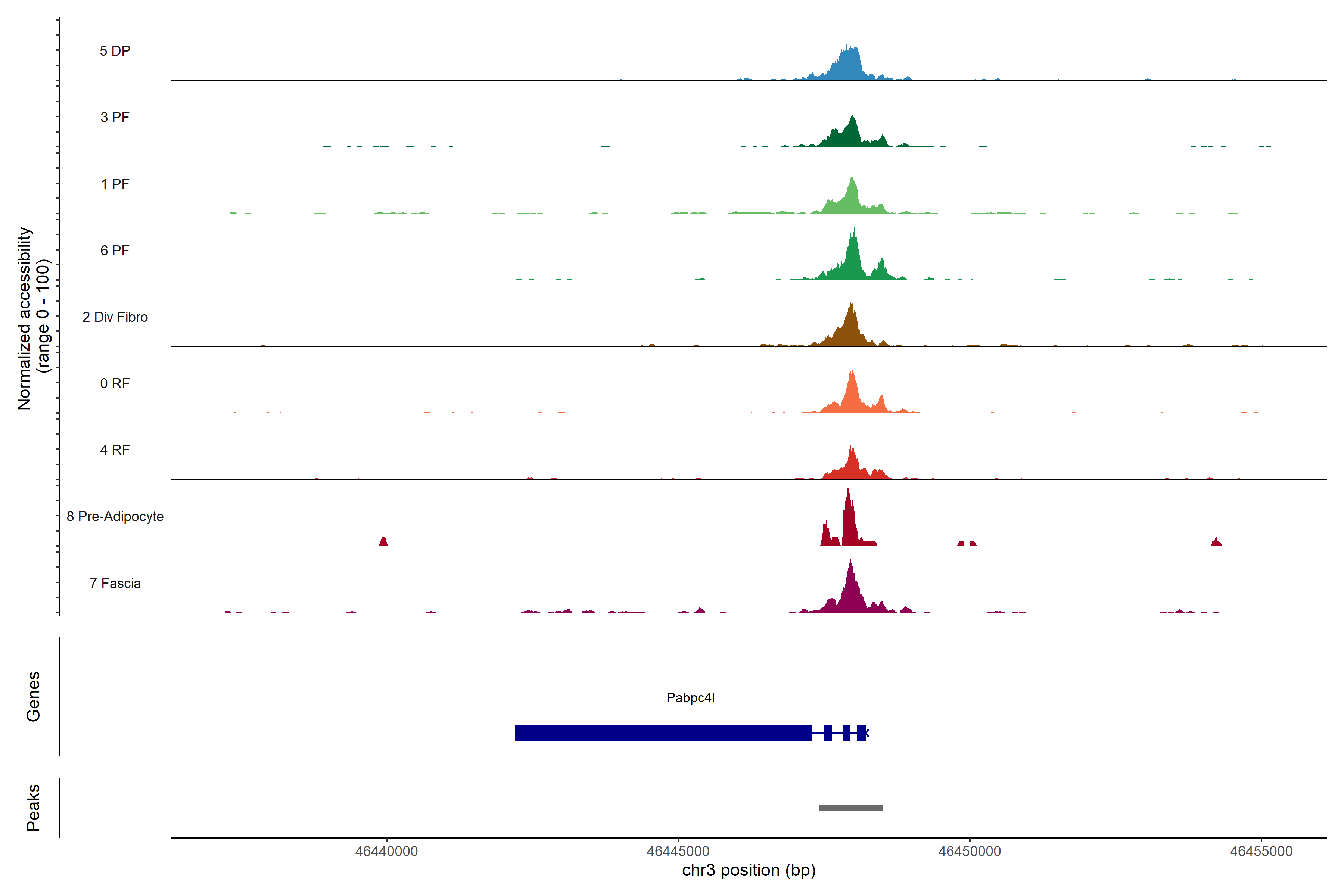Click the 46440000 axis tick label
1344x896 pixels.
pyautogui.click(x=386, y=852)
